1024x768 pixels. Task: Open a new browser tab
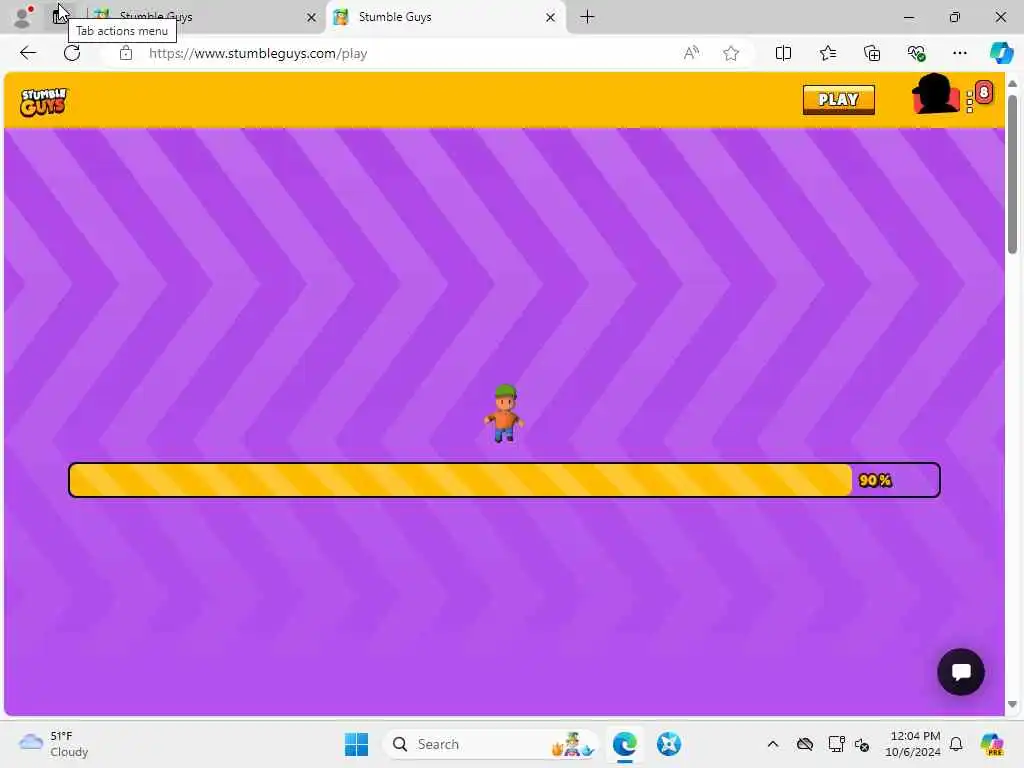[x=587, y=17]
